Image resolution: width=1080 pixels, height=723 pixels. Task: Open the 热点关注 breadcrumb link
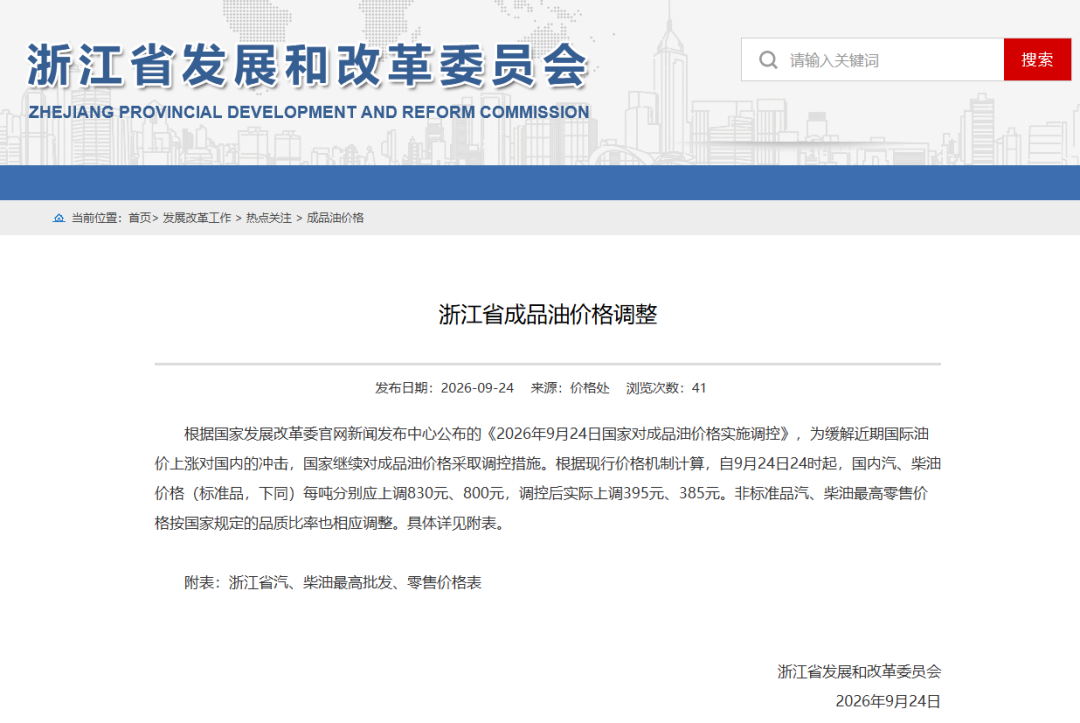(x=269, y=218)
